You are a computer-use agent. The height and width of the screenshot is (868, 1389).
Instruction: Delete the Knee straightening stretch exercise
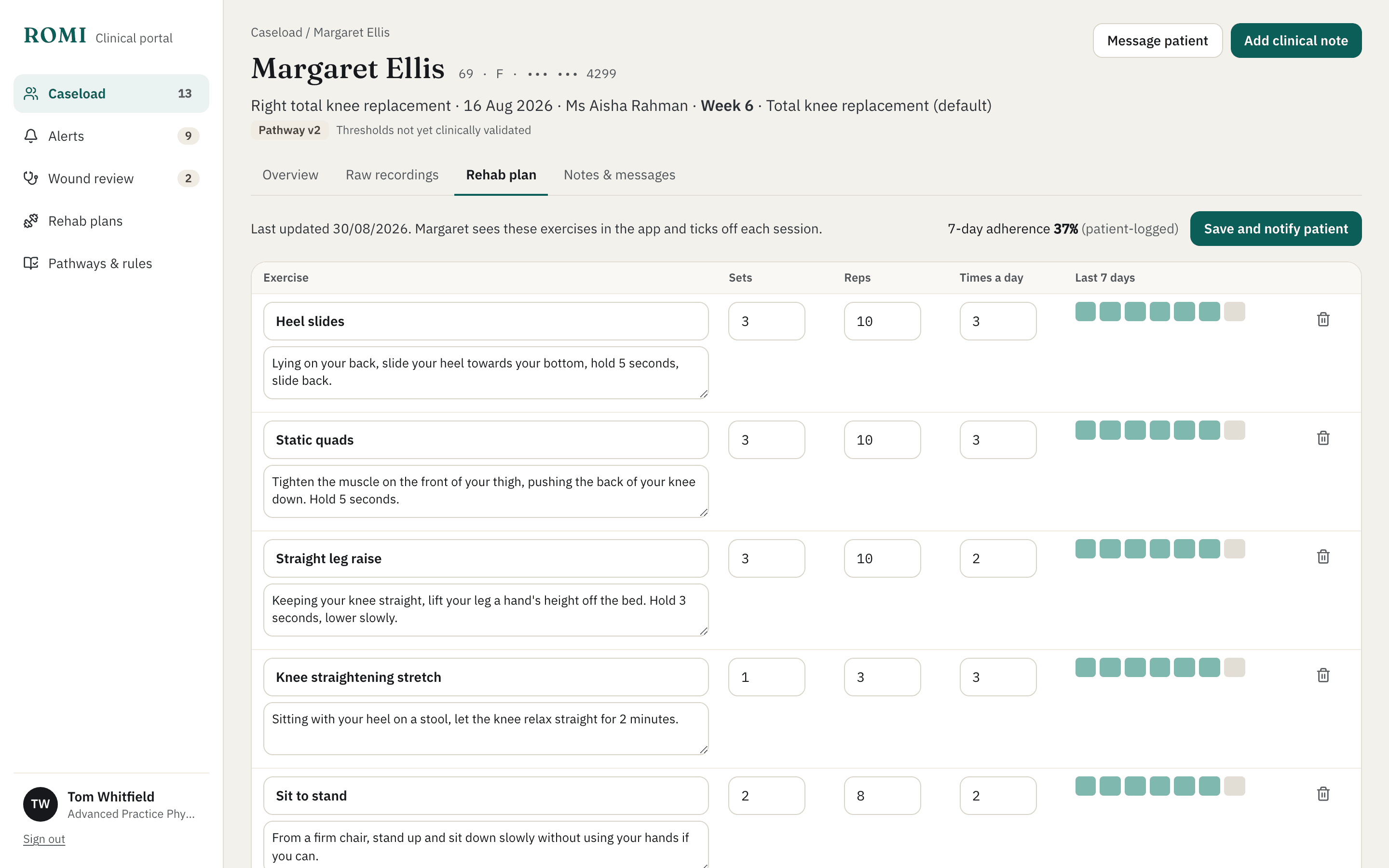point(1323,675)
